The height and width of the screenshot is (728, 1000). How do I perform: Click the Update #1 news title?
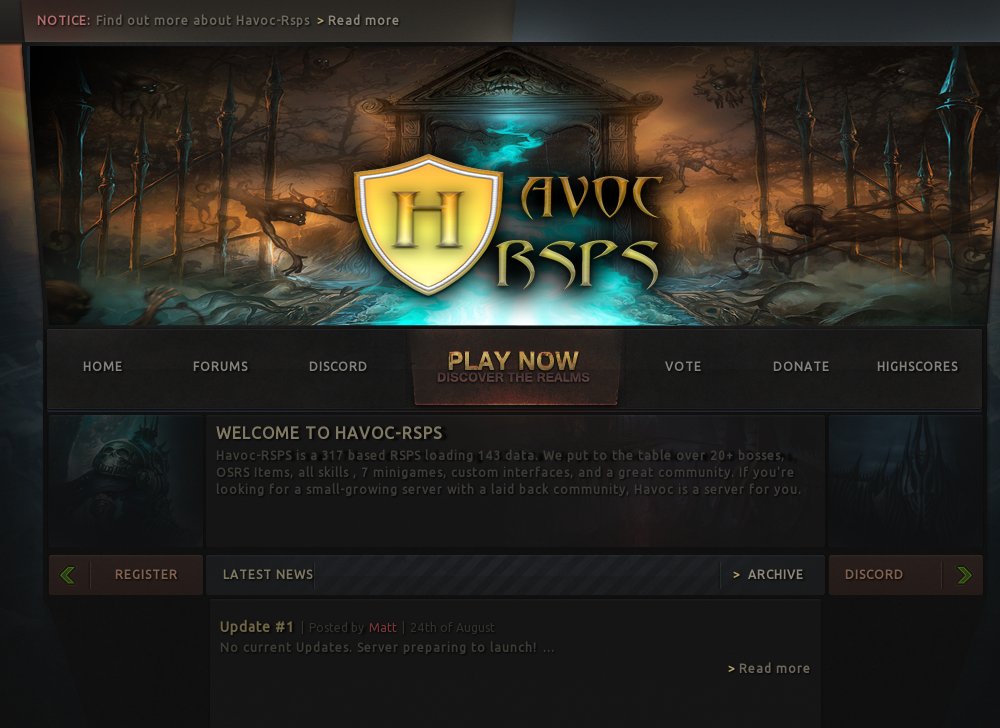click(257, 626)
